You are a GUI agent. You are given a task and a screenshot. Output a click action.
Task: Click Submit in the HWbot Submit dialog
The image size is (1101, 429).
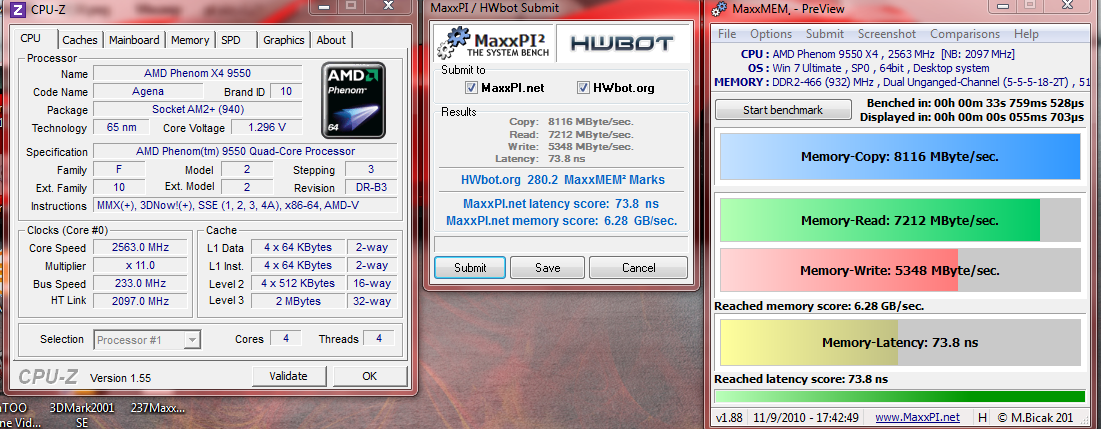470,268
